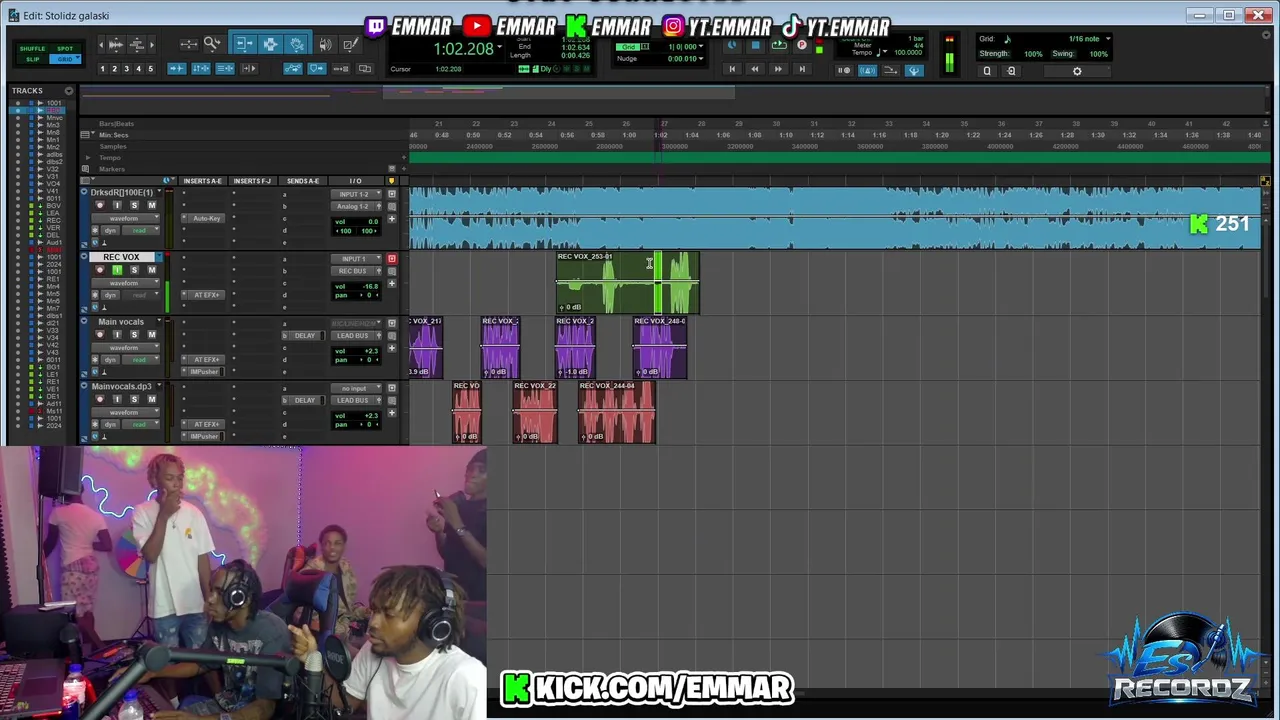Toggle Tab to Transients button
The width and height of the screenshot is (1280, 720).
tap(177, 68)
